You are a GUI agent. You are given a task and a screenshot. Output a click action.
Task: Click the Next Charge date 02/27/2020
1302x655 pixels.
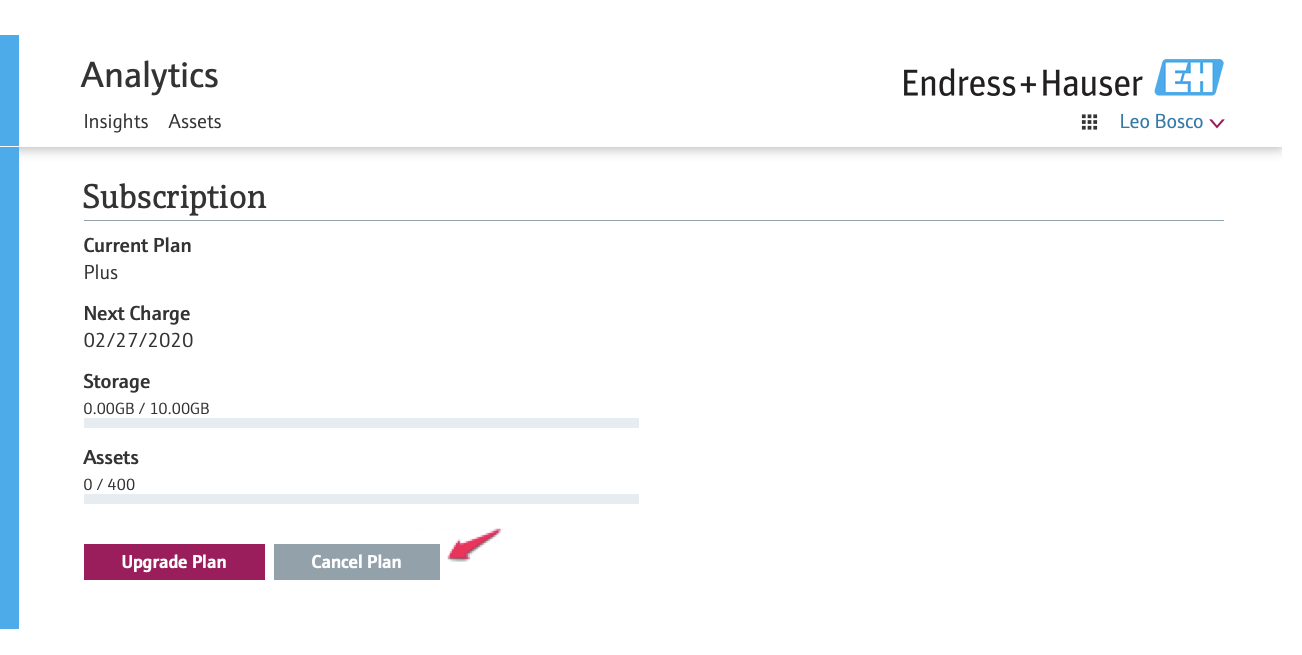click(x=139, y=340)
